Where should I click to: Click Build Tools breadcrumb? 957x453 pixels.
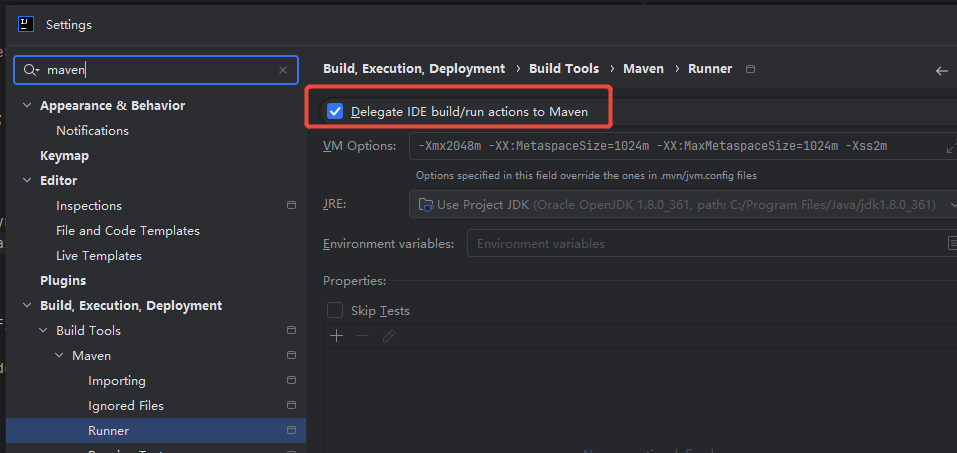pos(564,69)
